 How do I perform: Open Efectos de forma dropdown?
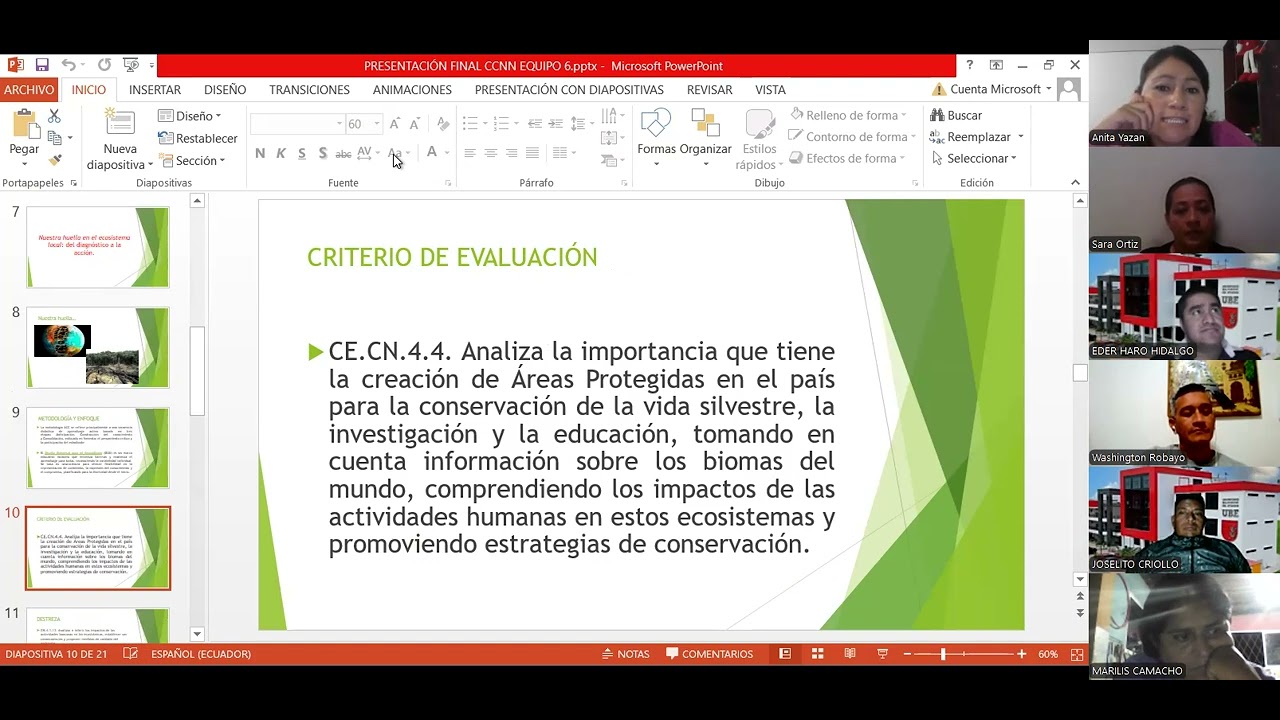(846, 158)
